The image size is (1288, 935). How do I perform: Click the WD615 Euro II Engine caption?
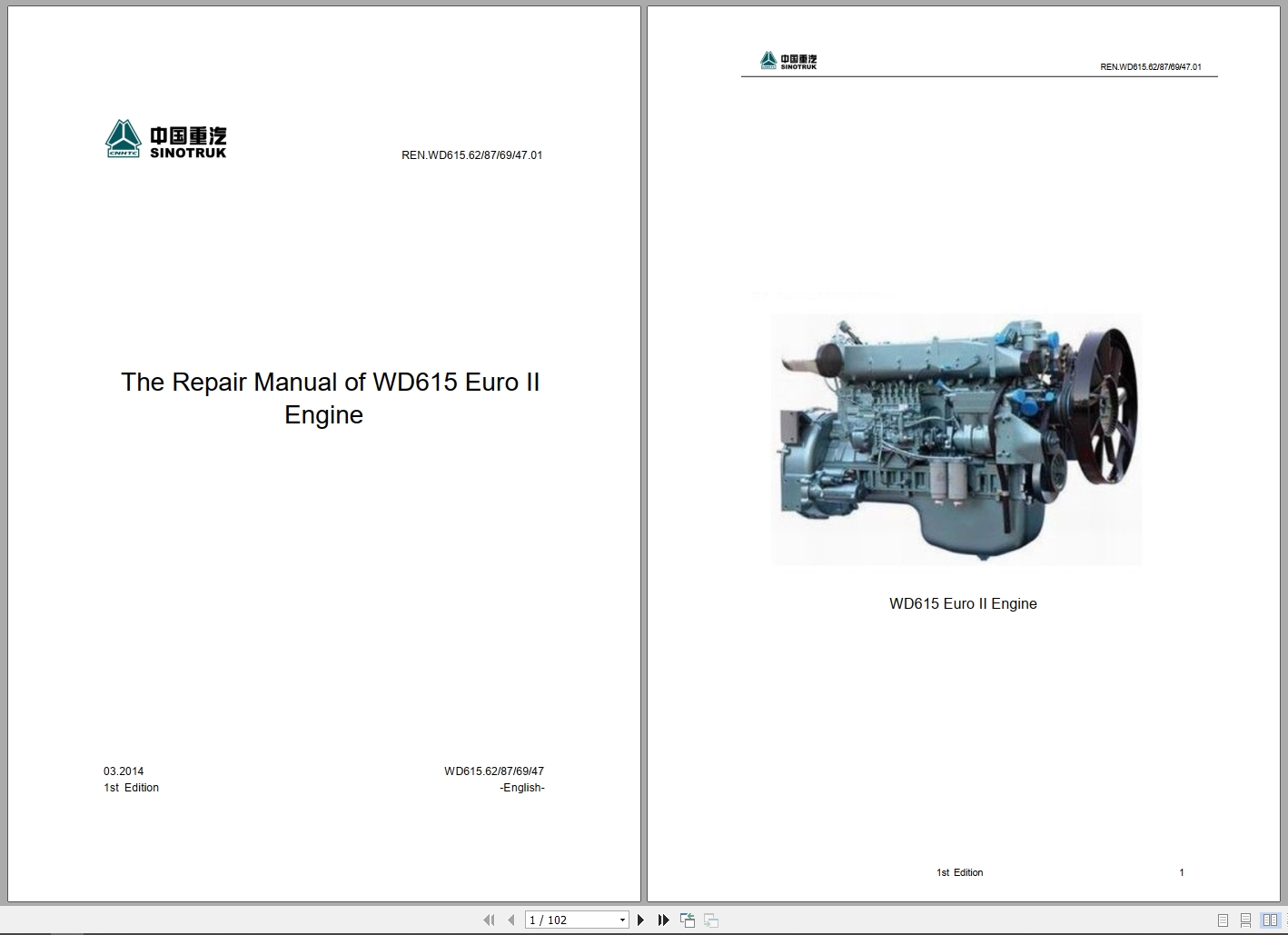click(x=963, y=603)
